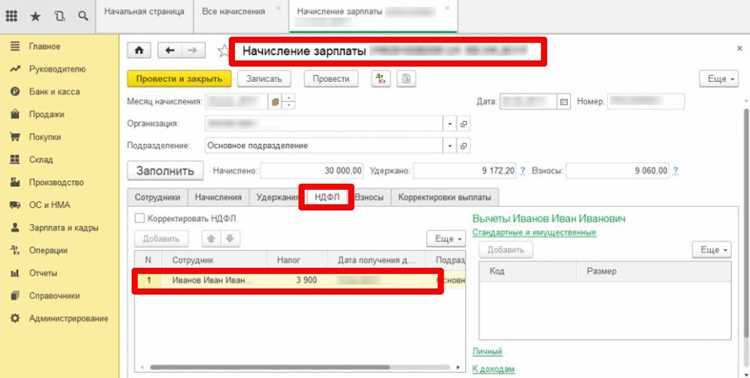Move row down in НДФЛ table

[x=230, y=238]
